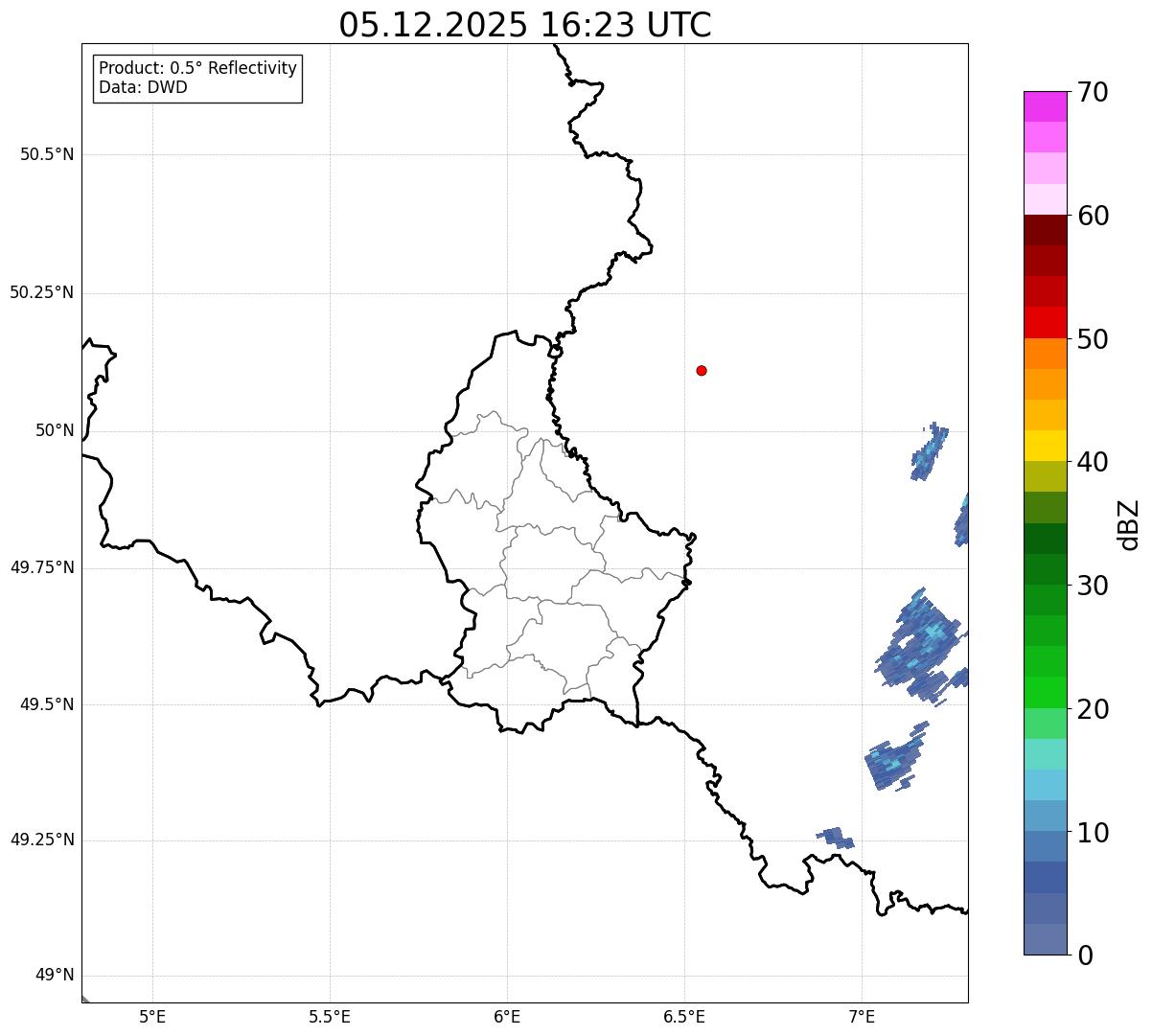
Task: Click the small radar echo near 49.25°N
Action: [836, 838]
